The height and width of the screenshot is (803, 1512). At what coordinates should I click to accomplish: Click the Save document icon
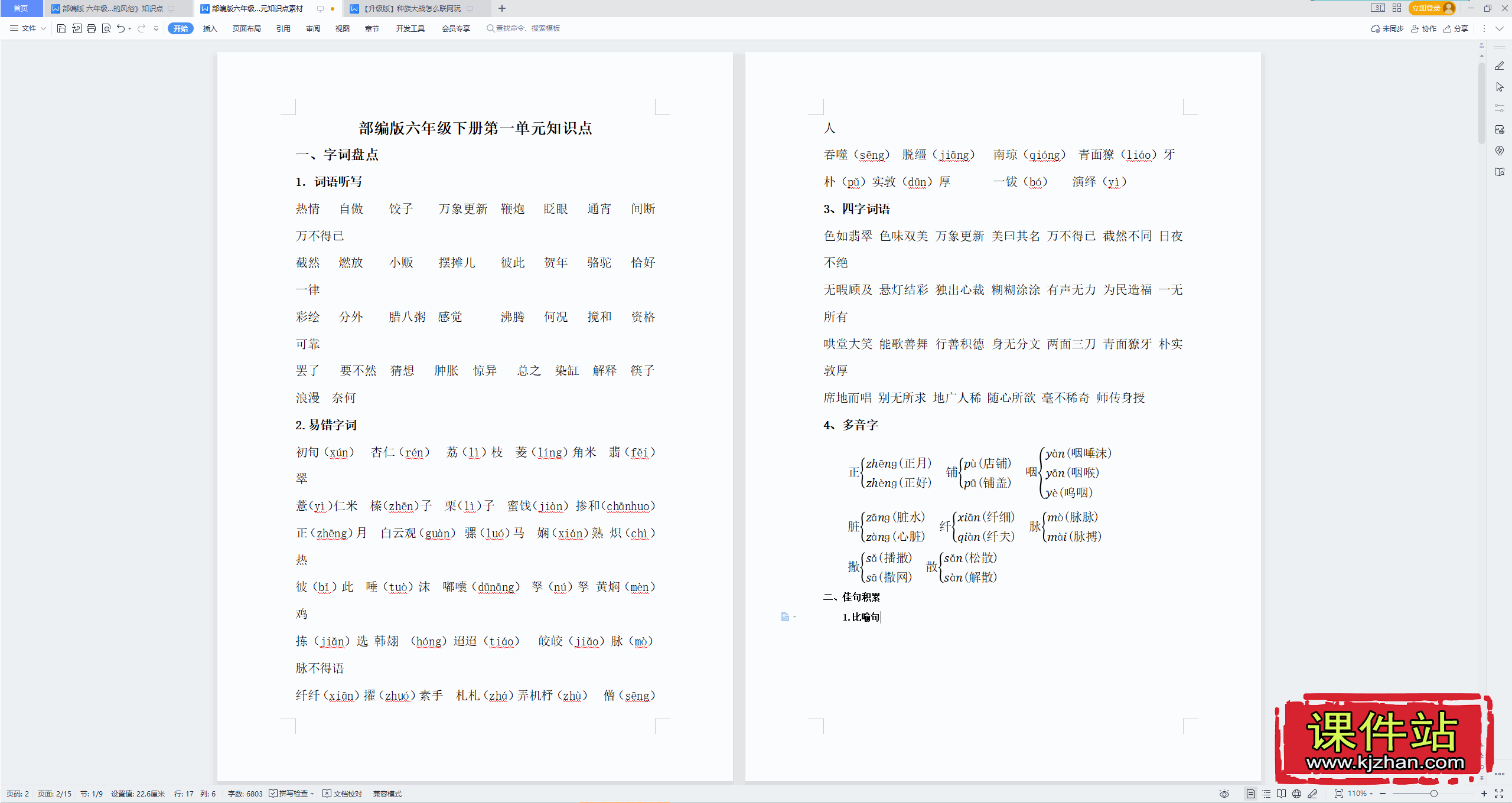point(61,28)
